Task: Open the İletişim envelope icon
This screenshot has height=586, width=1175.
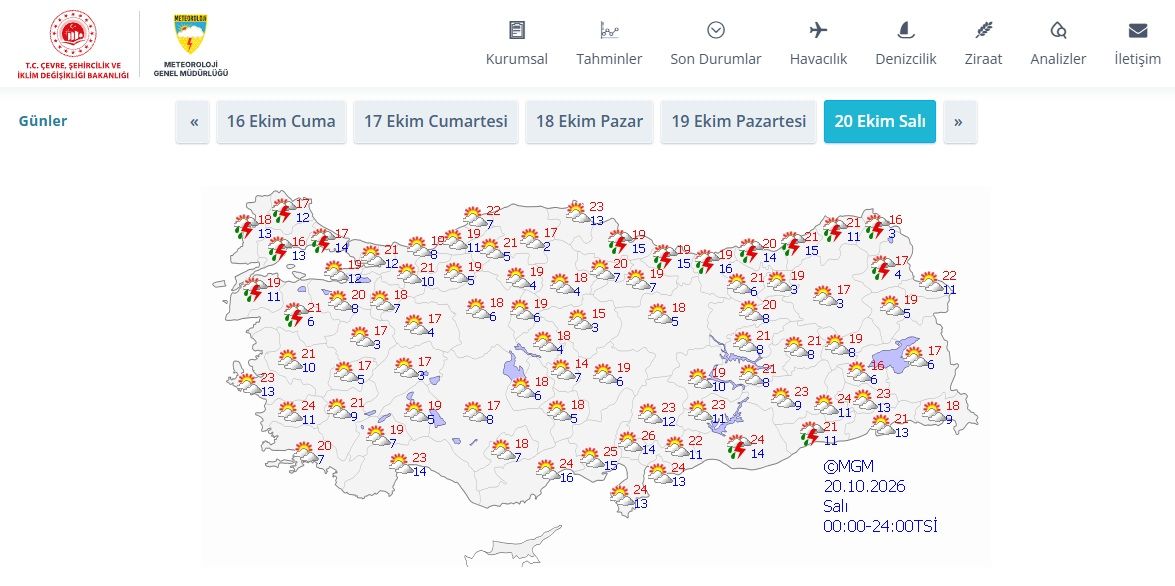Action: (x=1138, y=30)
